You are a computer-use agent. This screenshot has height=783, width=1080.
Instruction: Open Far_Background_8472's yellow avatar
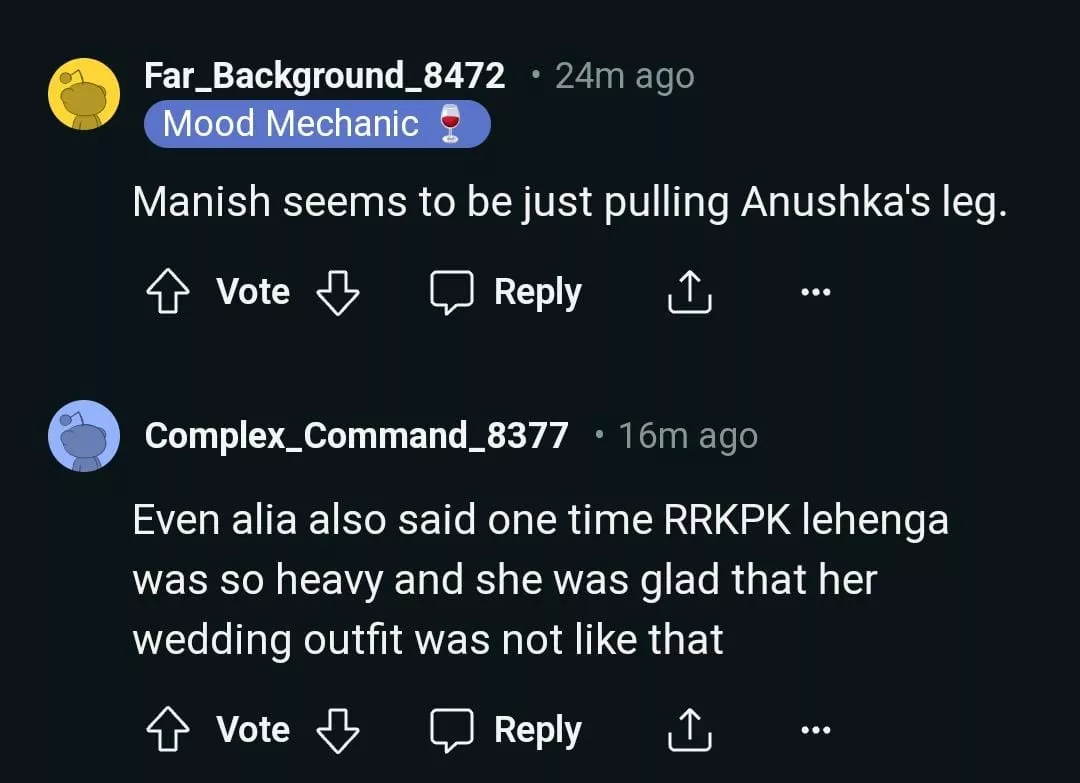(84, 94)
